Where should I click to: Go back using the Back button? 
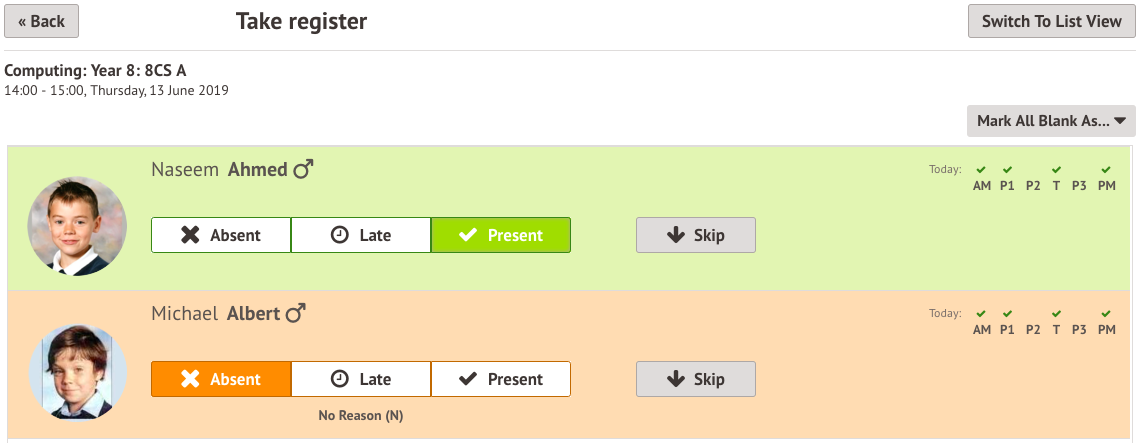tap(41, 21)
